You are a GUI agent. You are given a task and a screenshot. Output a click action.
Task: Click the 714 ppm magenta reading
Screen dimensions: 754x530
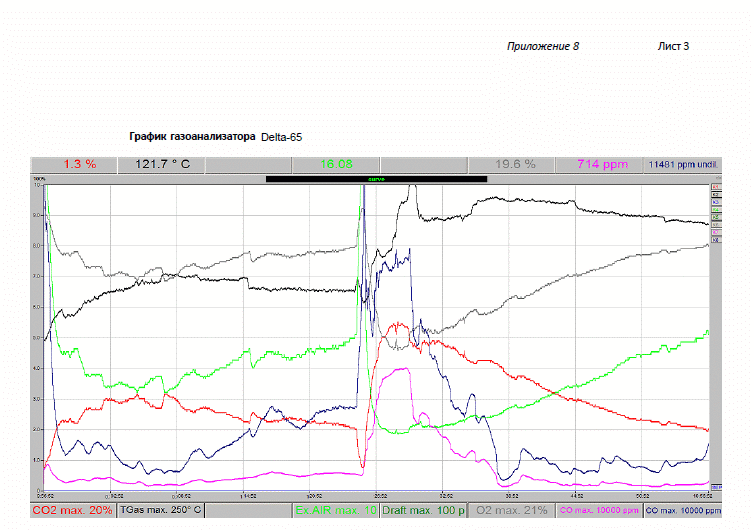click(x=602, y=164)
